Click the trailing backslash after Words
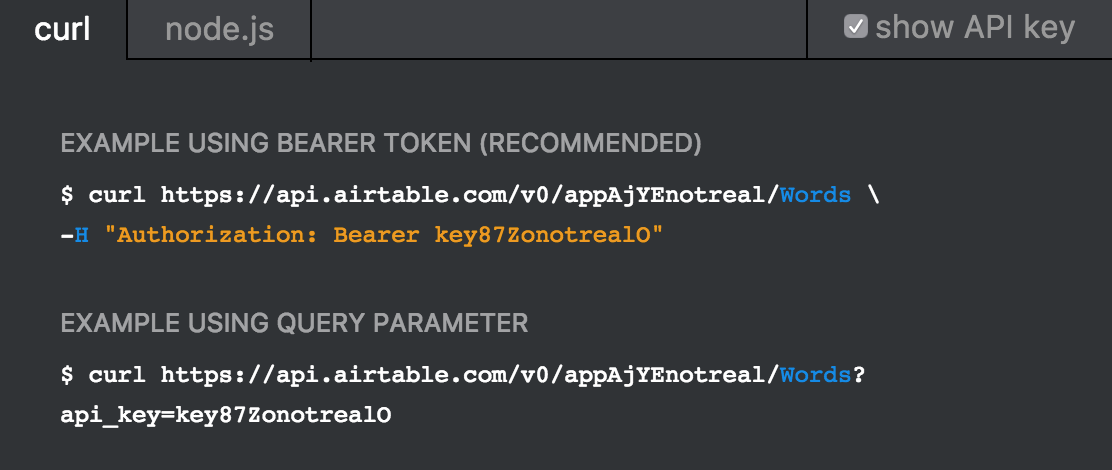 (x=873, y=195)
